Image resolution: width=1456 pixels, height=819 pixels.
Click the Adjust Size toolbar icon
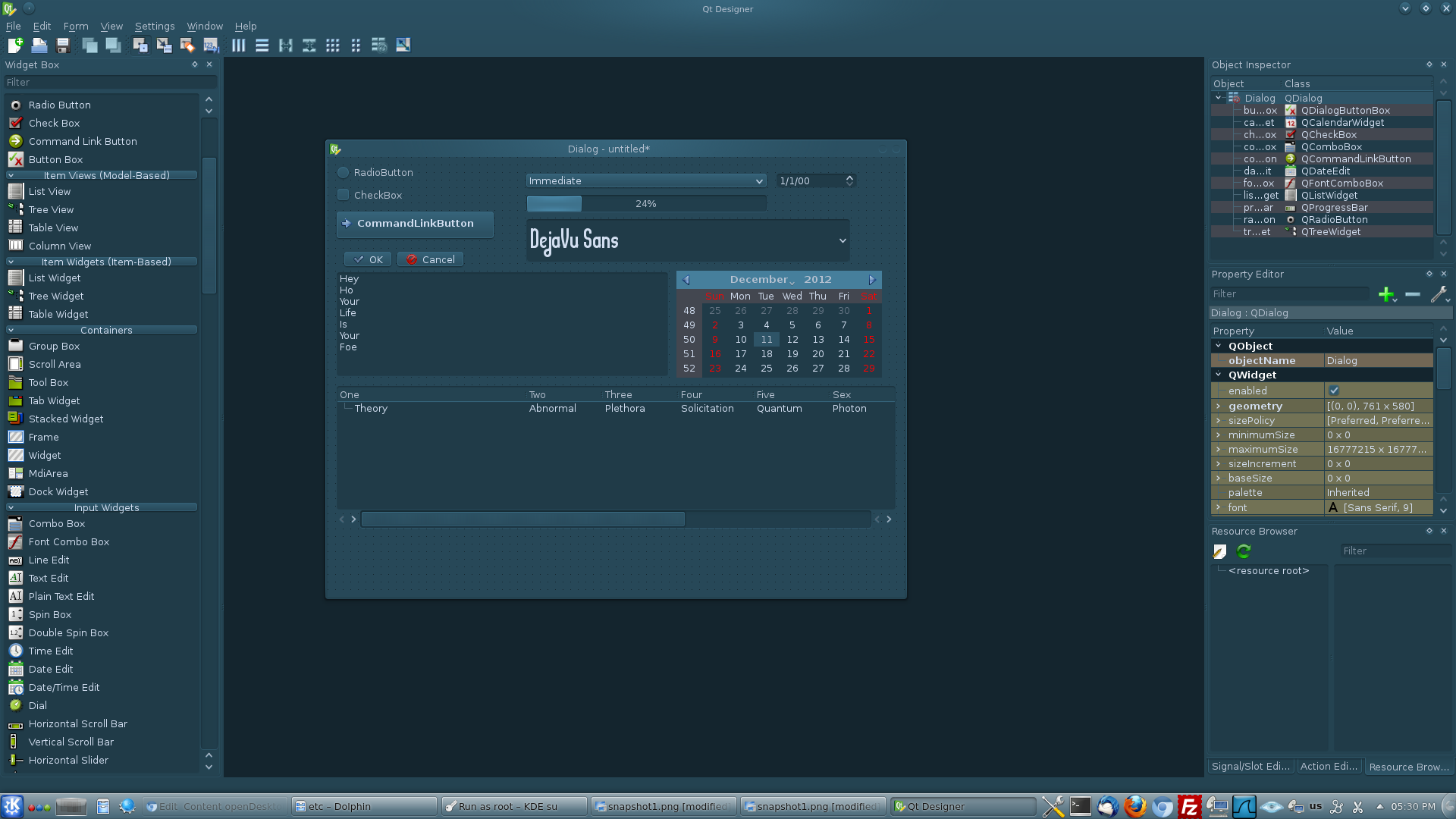pyautogui.click(x=403, y=45)
